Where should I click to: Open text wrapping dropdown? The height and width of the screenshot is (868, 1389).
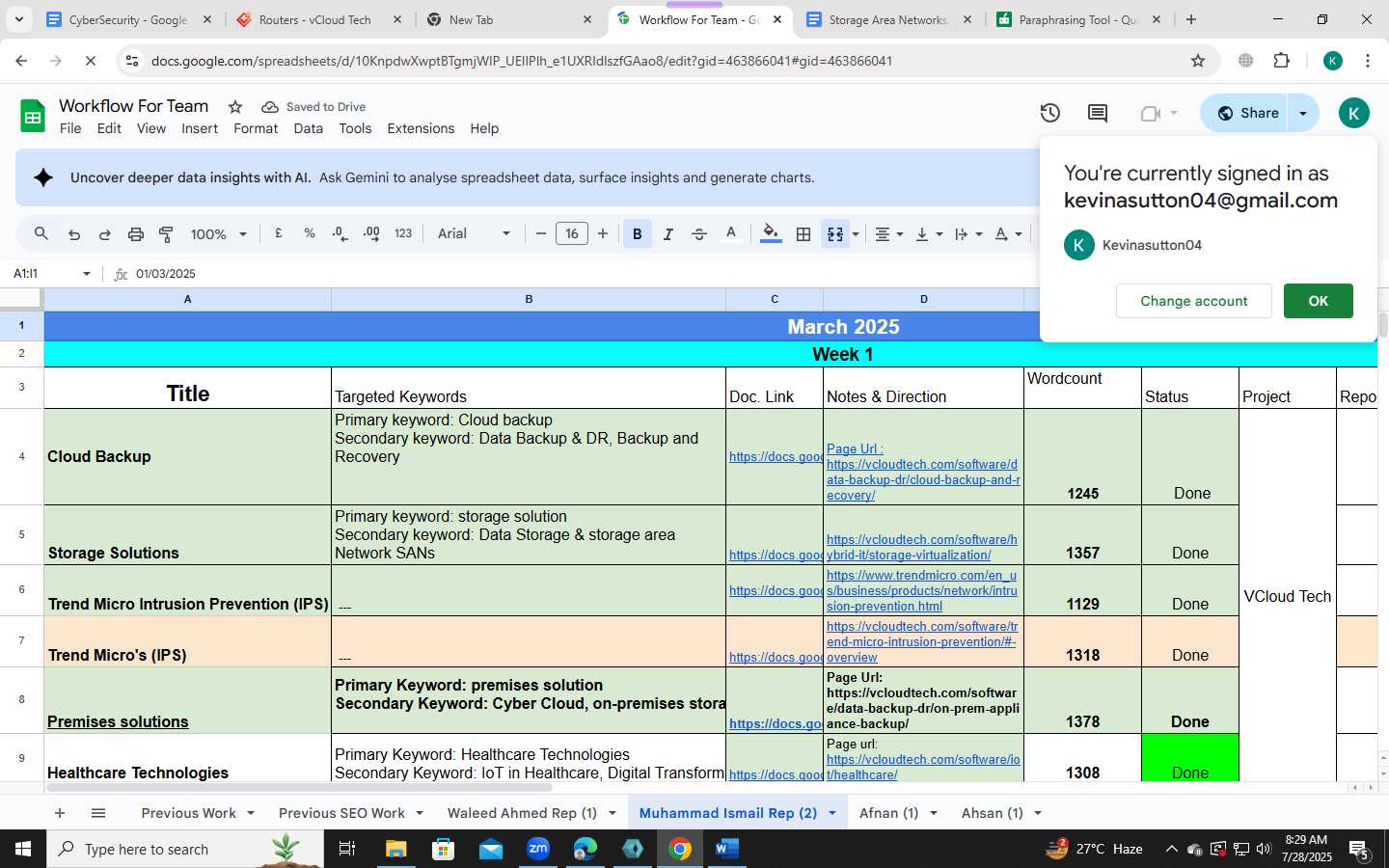[x=967, y=233]
